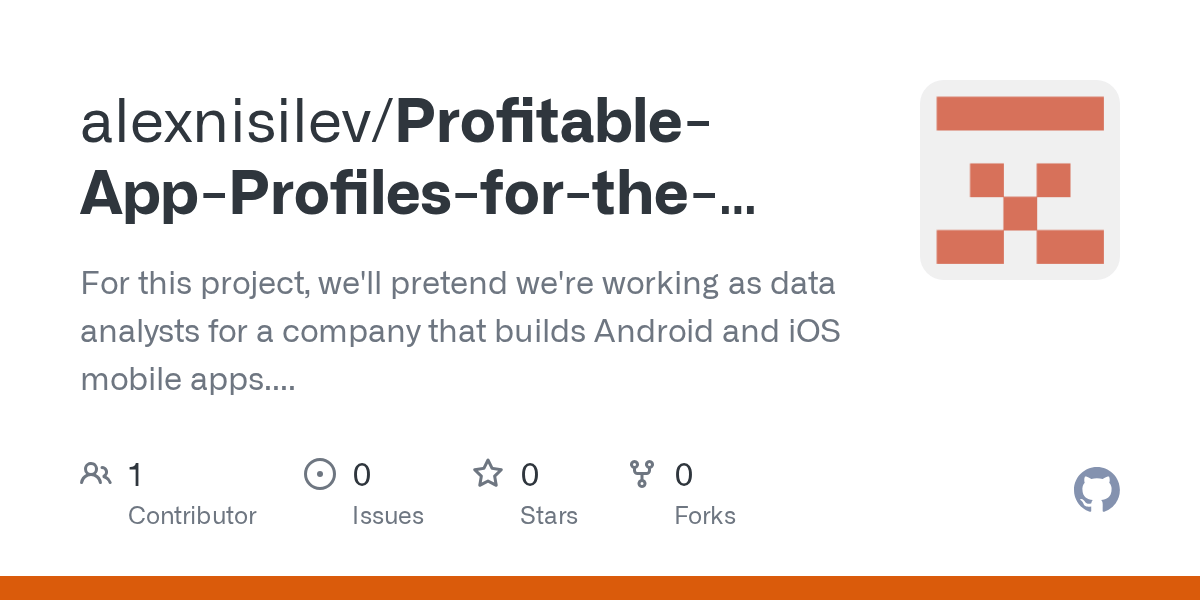
Task: Click the 0 count above Issues
Action: [x=362, y=474]
